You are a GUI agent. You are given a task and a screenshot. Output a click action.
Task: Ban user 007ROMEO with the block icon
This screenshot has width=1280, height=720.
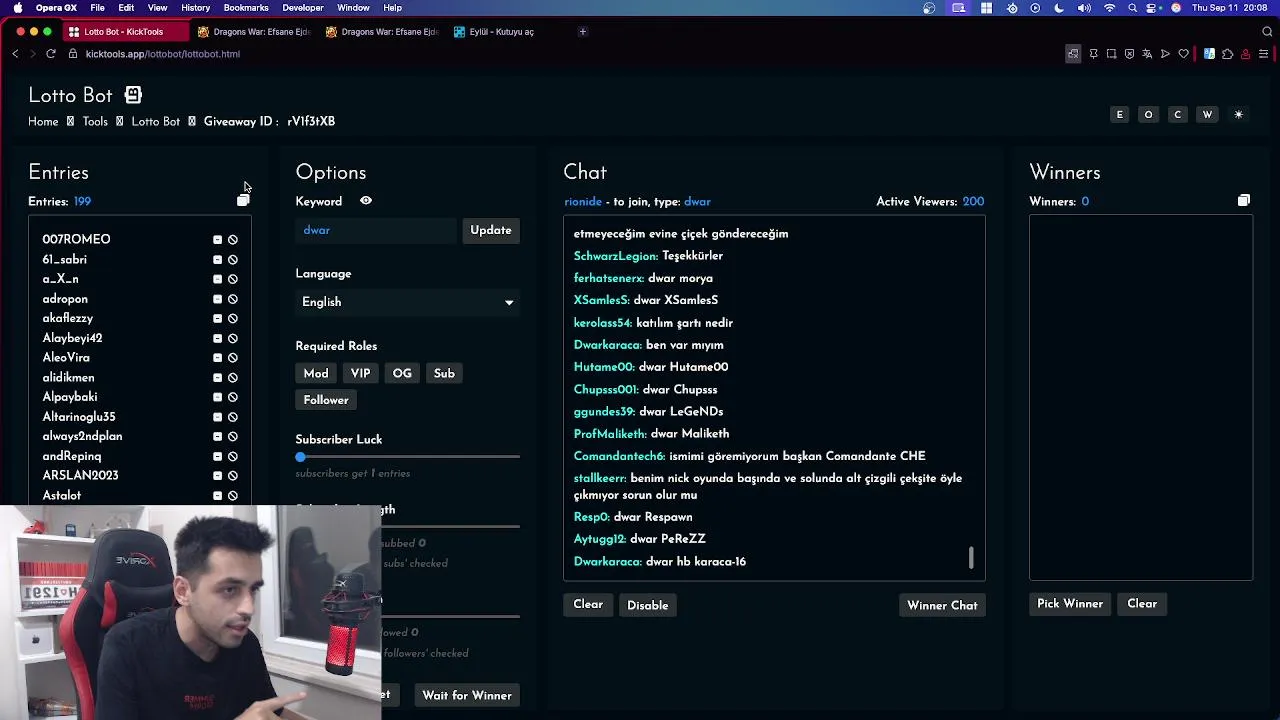click(233, 240)
